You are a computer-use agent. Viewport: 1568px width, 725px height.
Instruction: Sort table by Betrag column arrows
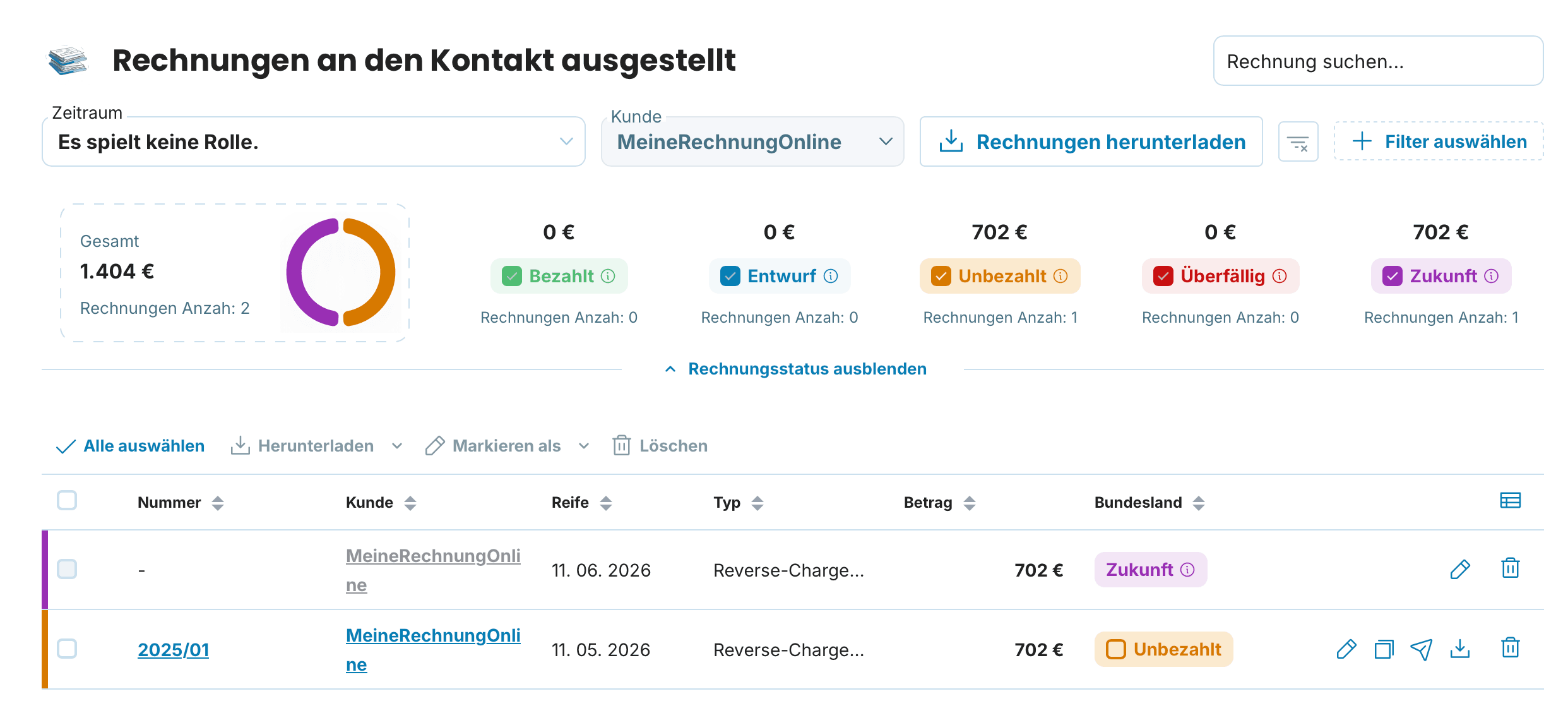pos(970,503)
